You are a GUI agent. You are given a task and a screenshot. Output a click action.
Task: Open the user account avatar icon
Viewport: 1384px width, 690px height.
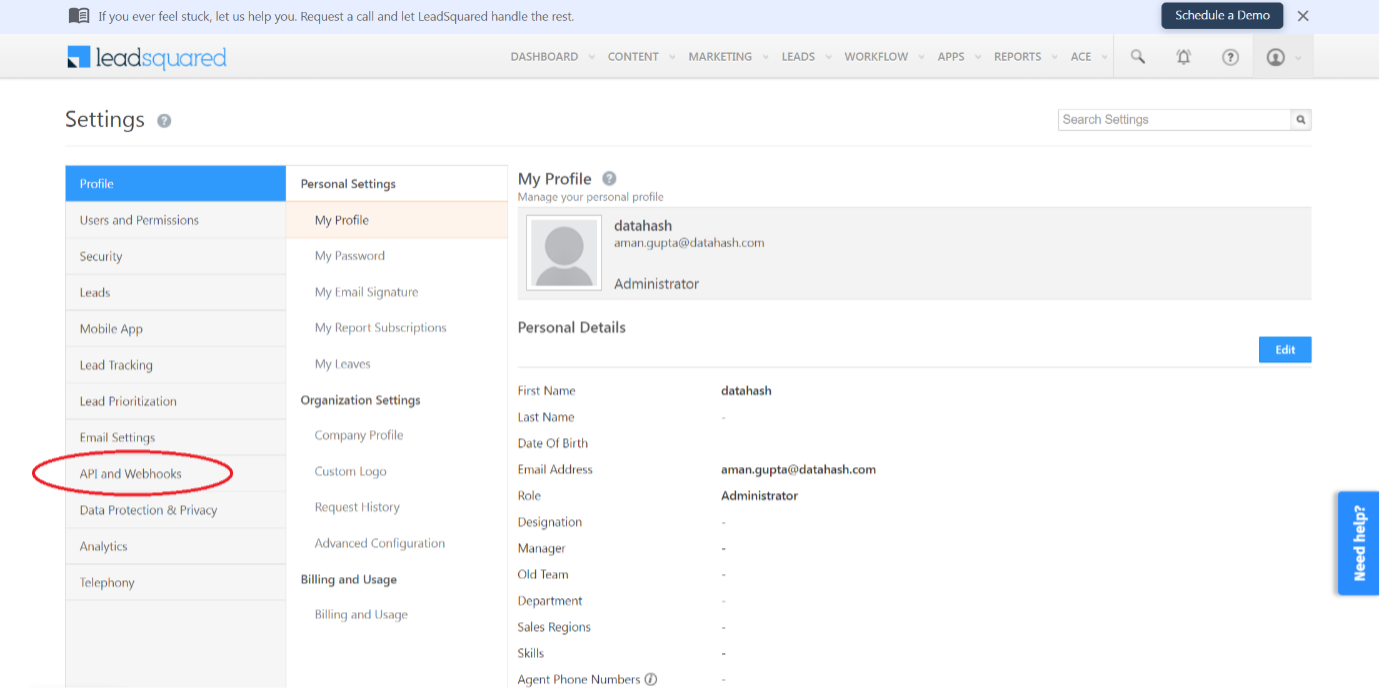(1275, 57)
